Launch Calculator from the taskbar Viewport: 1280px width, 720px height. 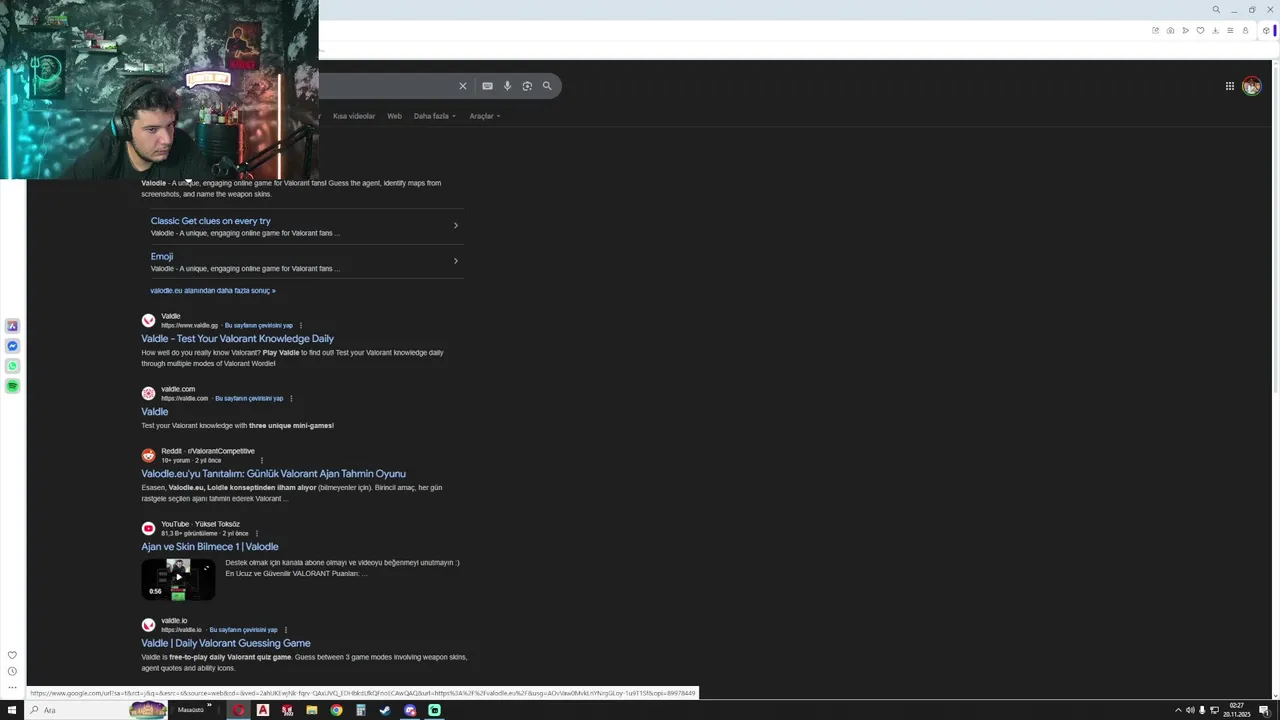coord(361,710)
